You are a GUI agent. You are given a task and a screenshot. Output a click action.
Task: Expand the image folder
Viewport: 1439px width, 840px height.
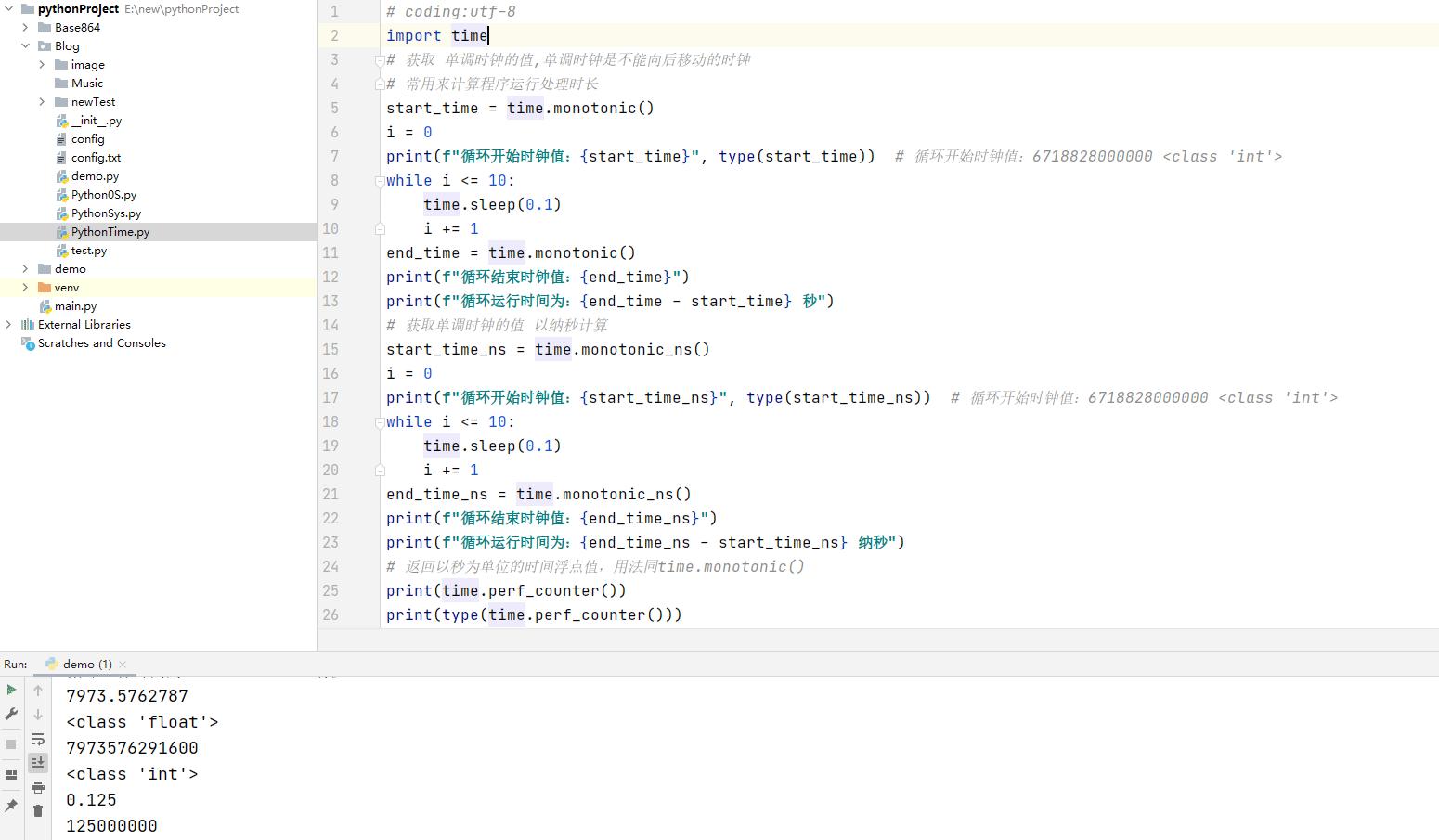42,65
